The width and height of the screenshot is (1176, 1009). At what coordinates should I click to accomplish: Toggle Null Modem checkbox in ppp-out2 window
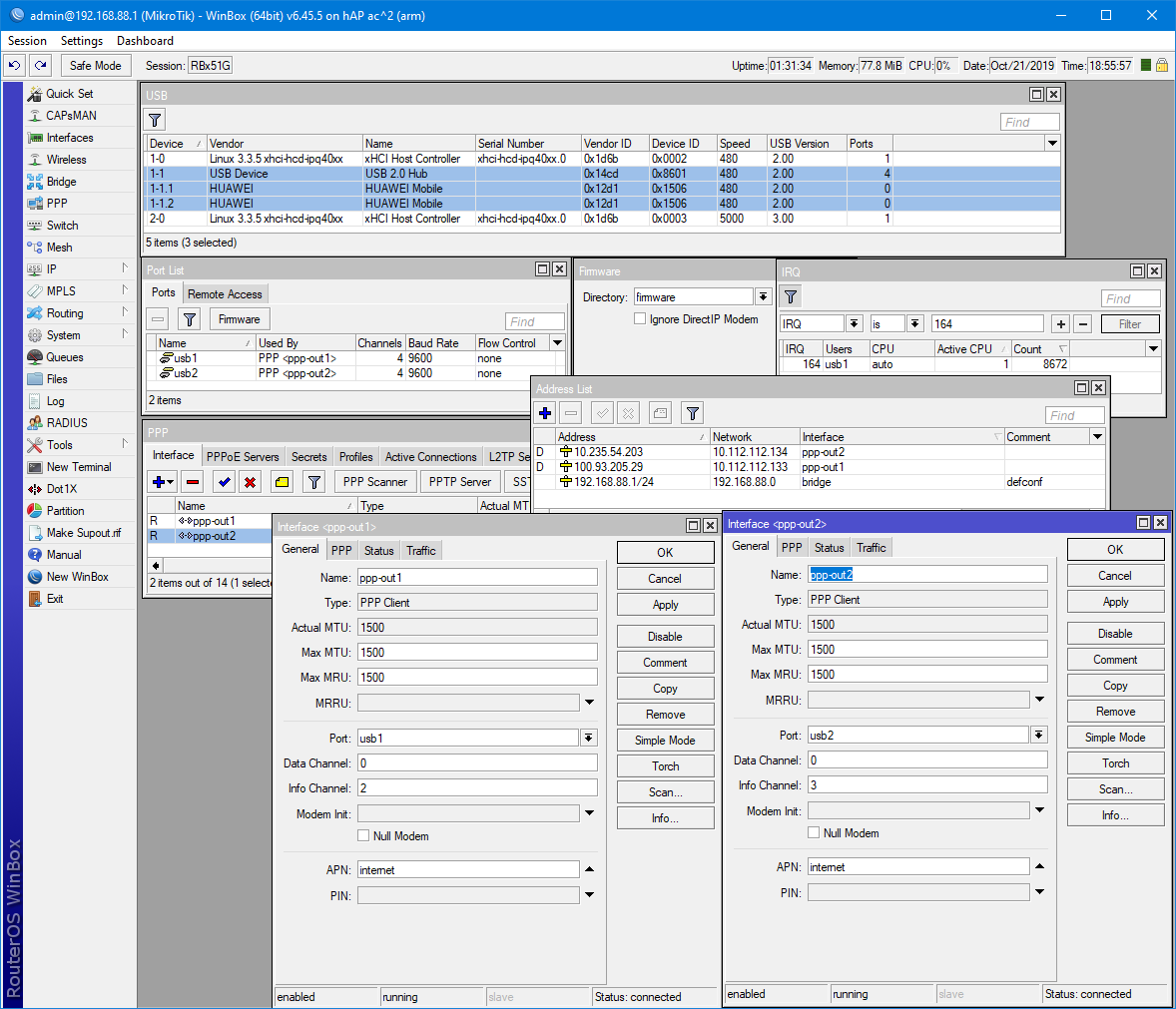tap(814, 832)
